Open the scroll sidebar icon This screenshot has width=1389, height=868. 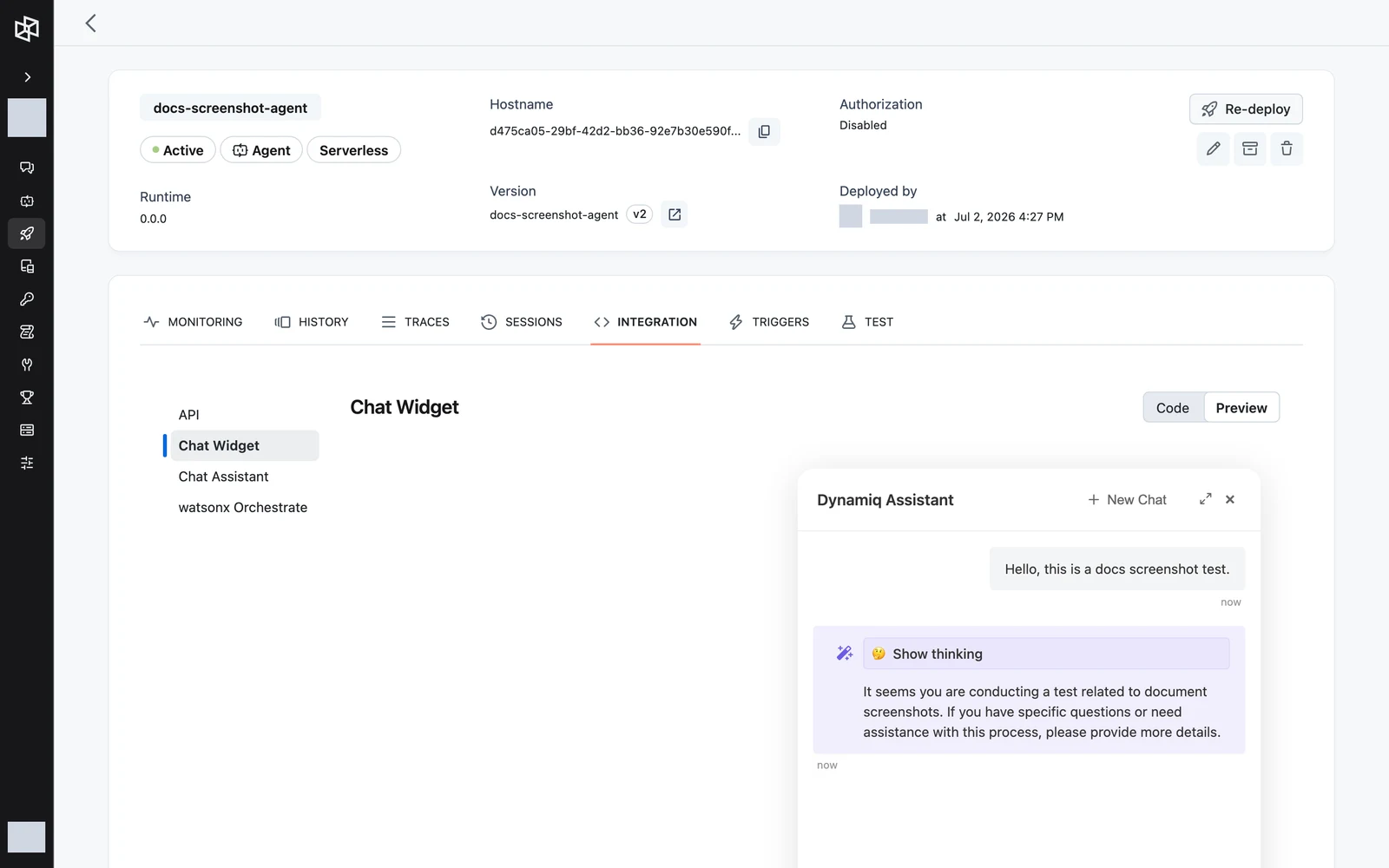click(x=27, y=332)
